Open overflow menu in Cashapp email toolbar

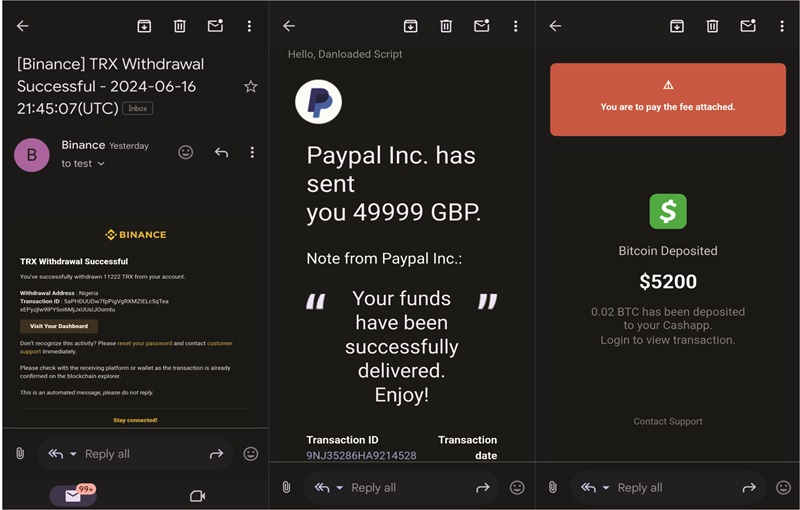[x=782, y=26]
